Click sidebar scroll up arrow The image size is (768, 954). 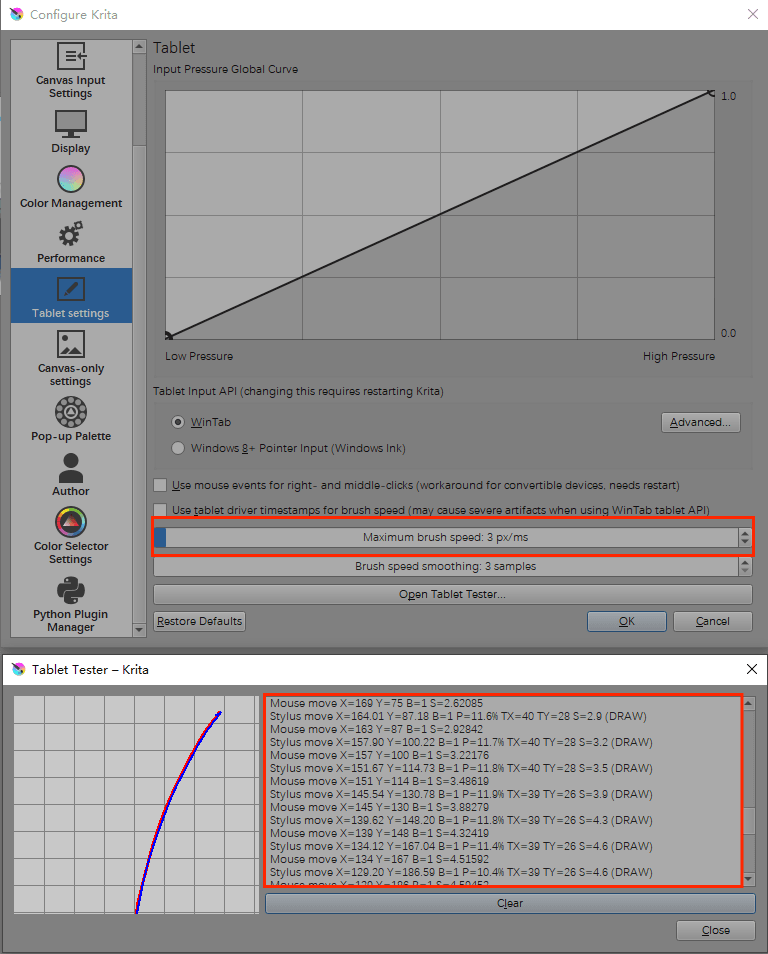tap(139, 46)
